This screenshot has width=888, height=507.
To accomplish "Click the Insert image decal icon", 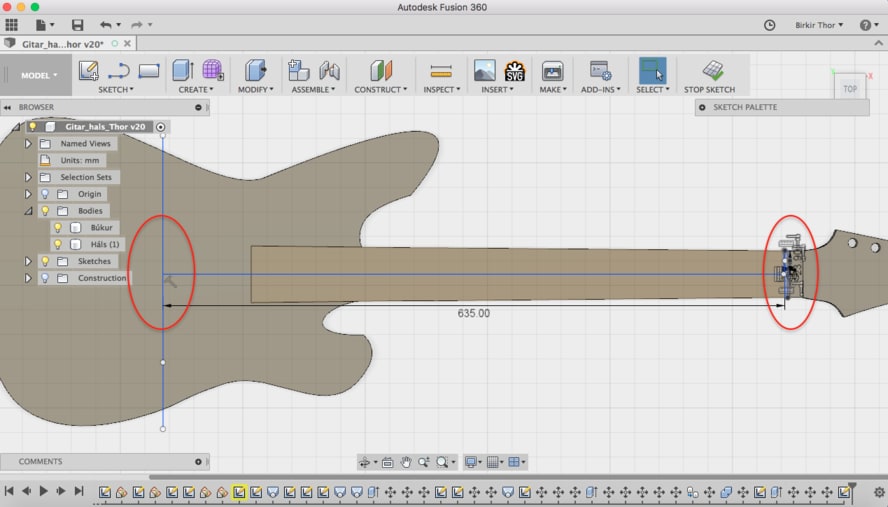I will coord(484,71).
